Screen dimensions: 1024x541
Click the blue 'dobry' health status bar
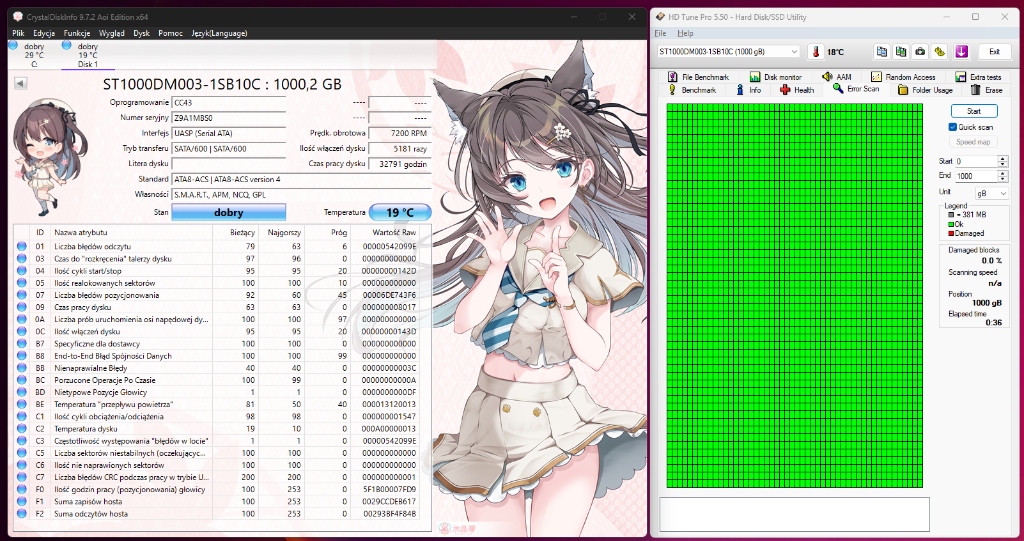(x=229, y=212)
